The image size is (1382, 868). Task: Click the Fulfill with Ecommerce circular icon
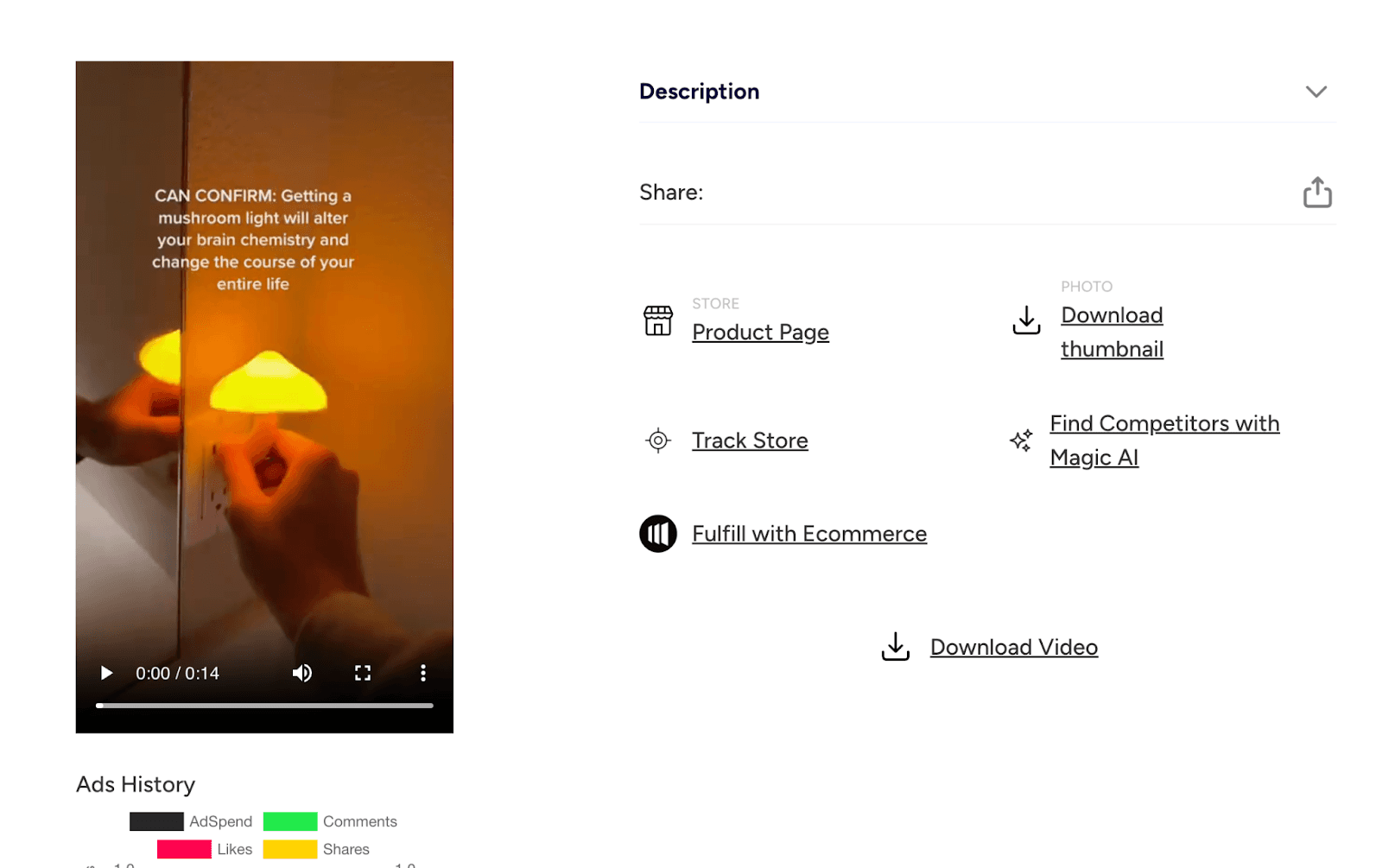(658, 534)
